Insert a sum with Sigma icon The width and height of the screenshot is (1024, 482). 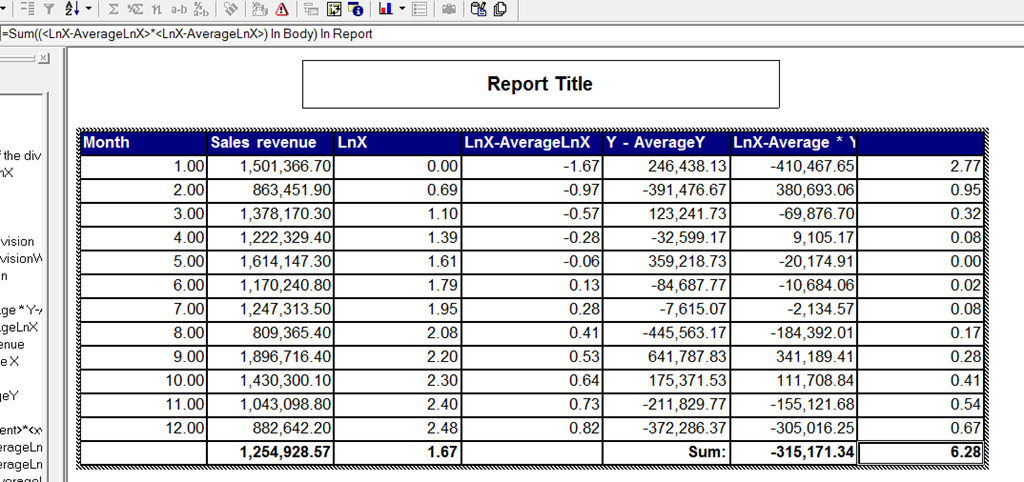click(113, 9)
